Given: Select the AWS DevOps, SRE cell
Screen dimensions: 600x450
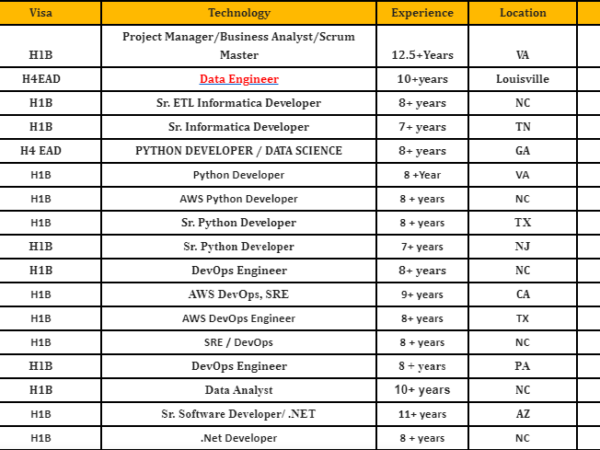Looking at the screenshot, I should point(238,295).
